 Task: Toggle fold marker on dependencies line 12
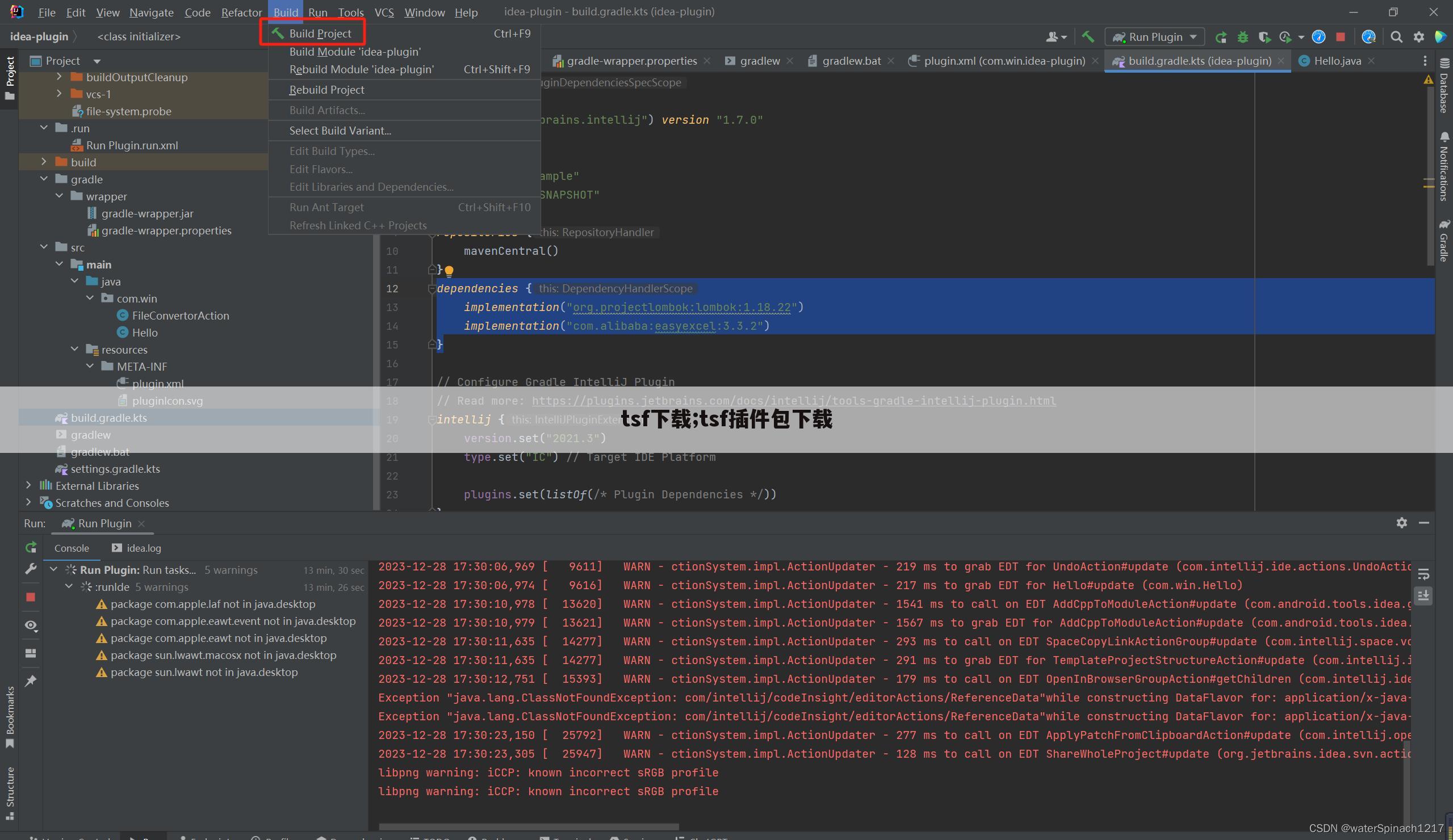point(432,288)
